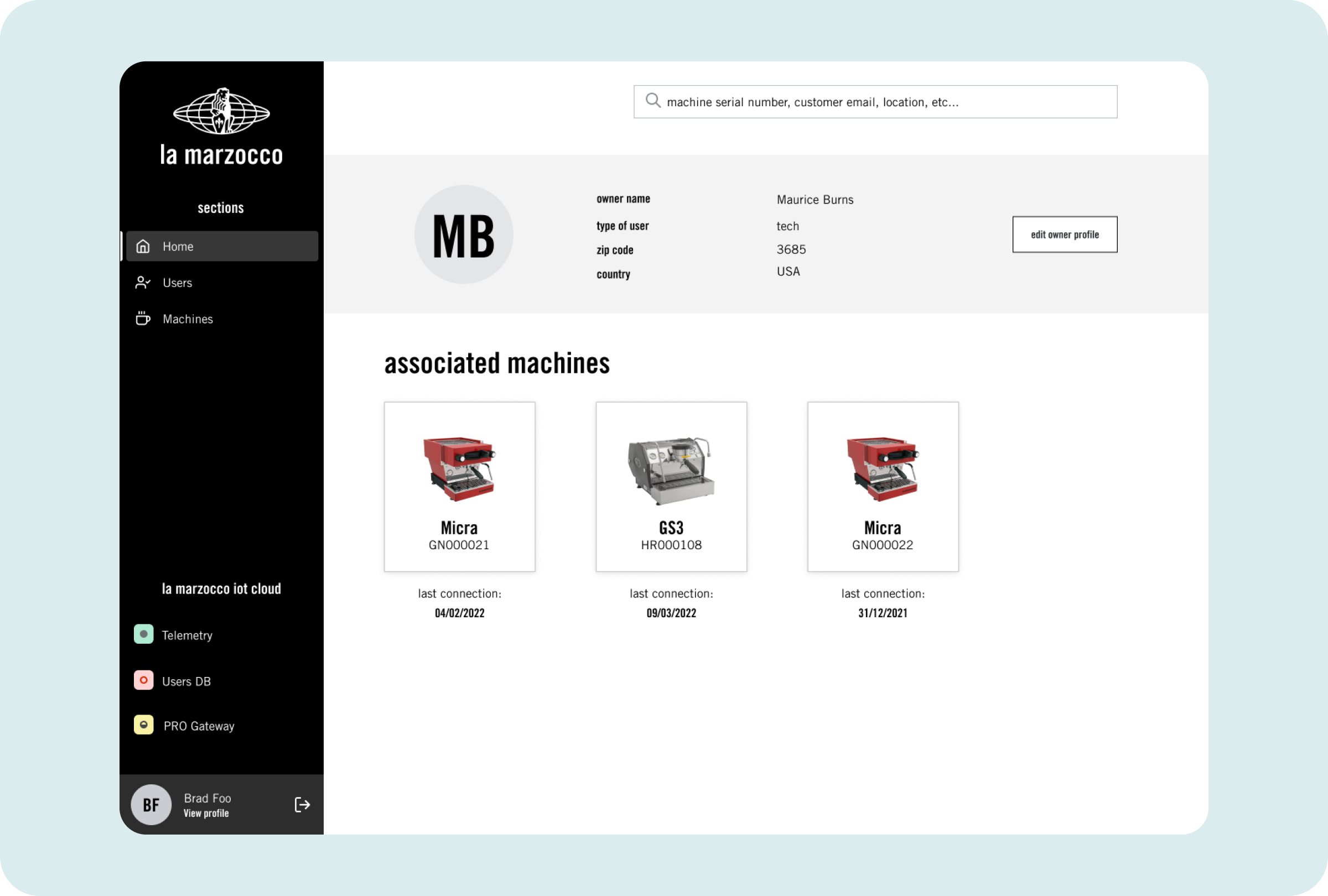
Task: Click the Machines coffee cup icon
Action: click(x=143, y=318)
